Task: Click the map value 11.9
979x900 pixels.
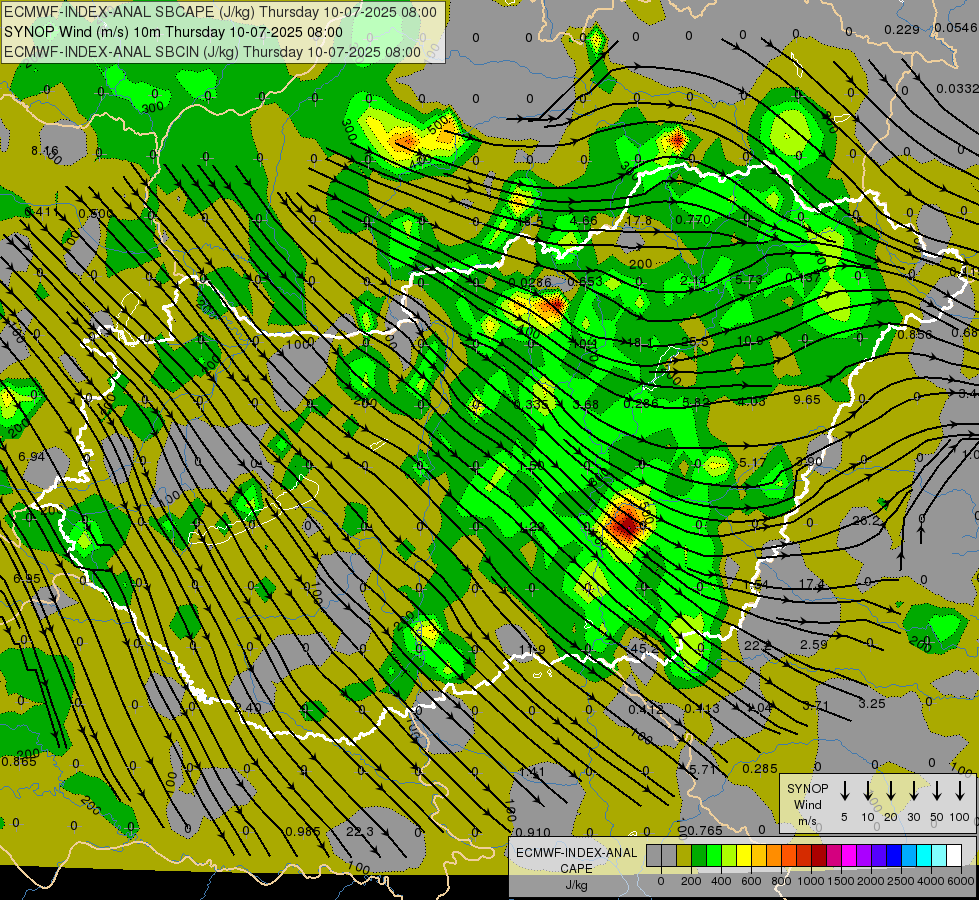Action: click(x=532, y=650)
